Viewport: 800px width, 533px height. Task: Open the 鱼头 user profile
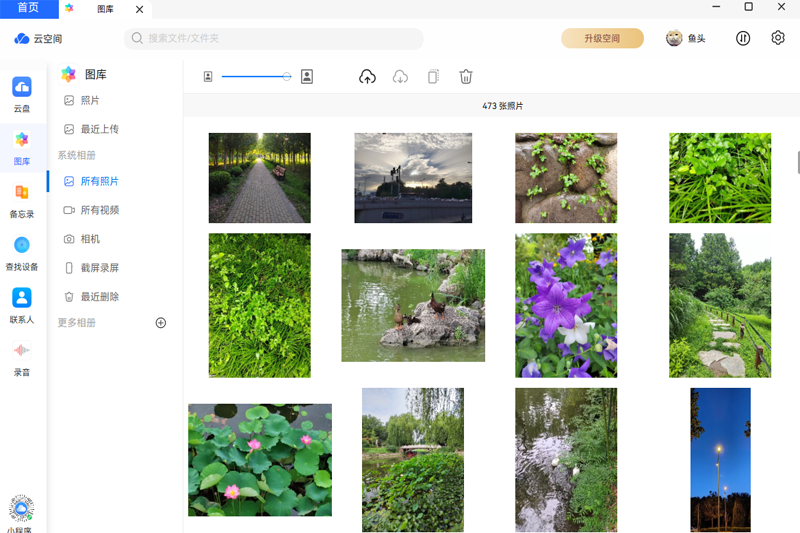686,38
